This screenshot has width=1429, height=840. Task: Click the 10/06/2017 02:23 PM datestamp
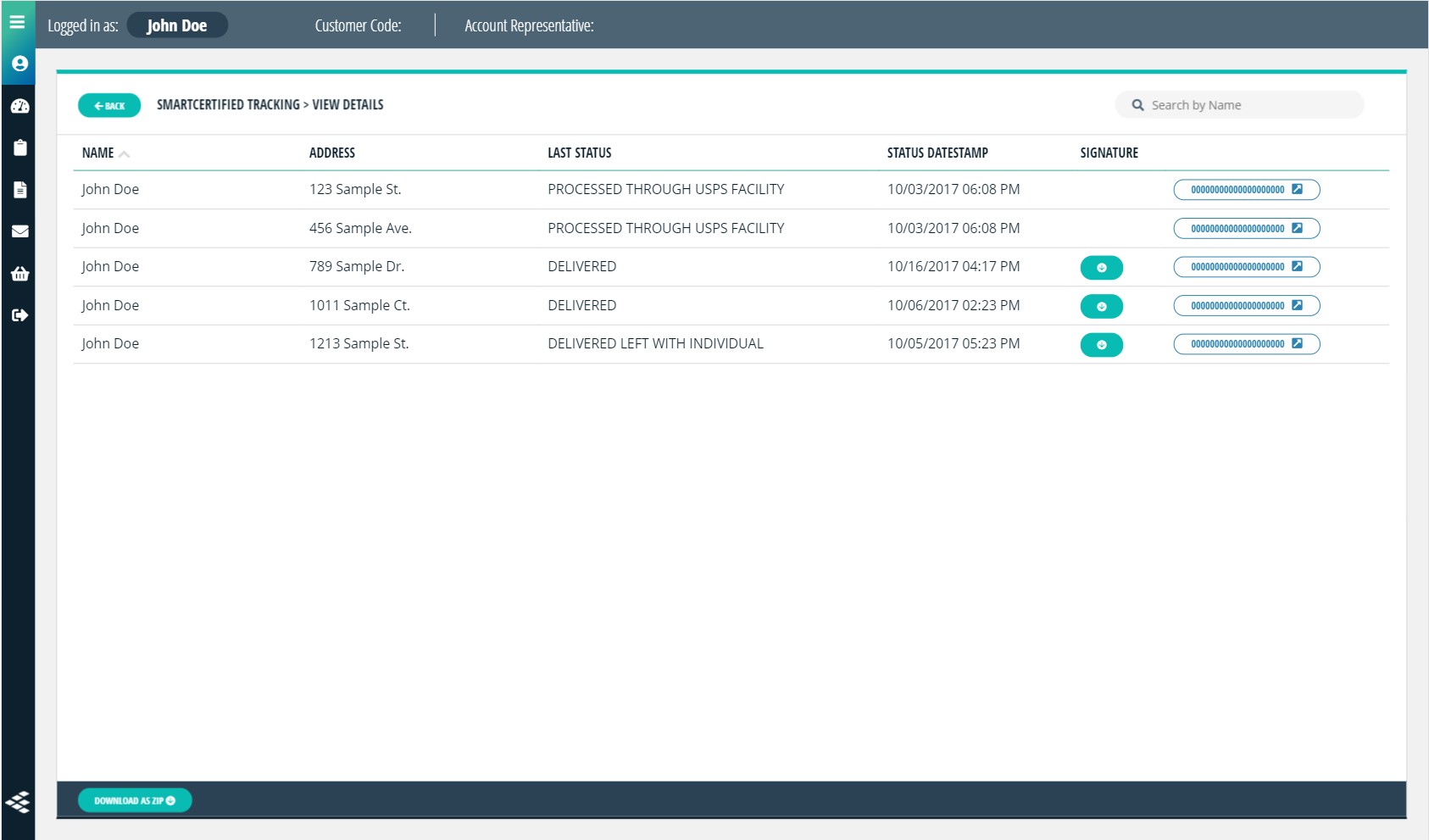[x=954, y=305]
